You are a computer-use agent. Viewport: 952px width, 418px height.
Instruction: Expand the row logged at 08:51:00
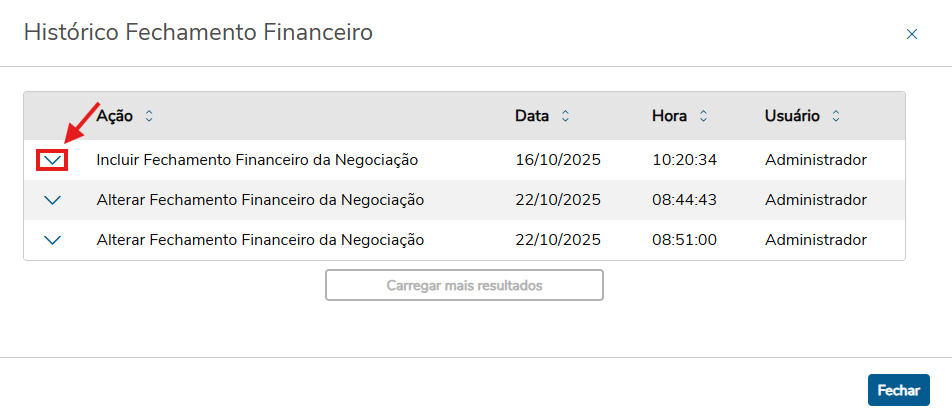(x=53, y=240)
